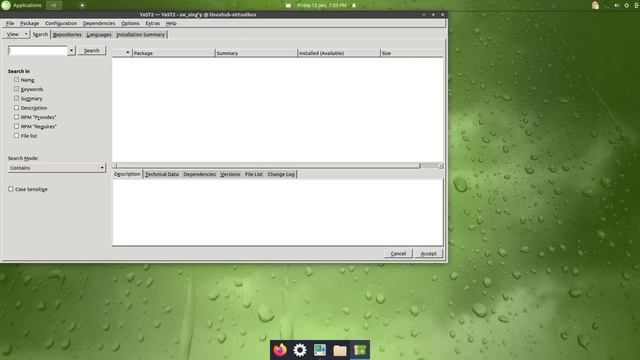Click the status column header arrow
The image size is (640, 360).
[127, 53]
